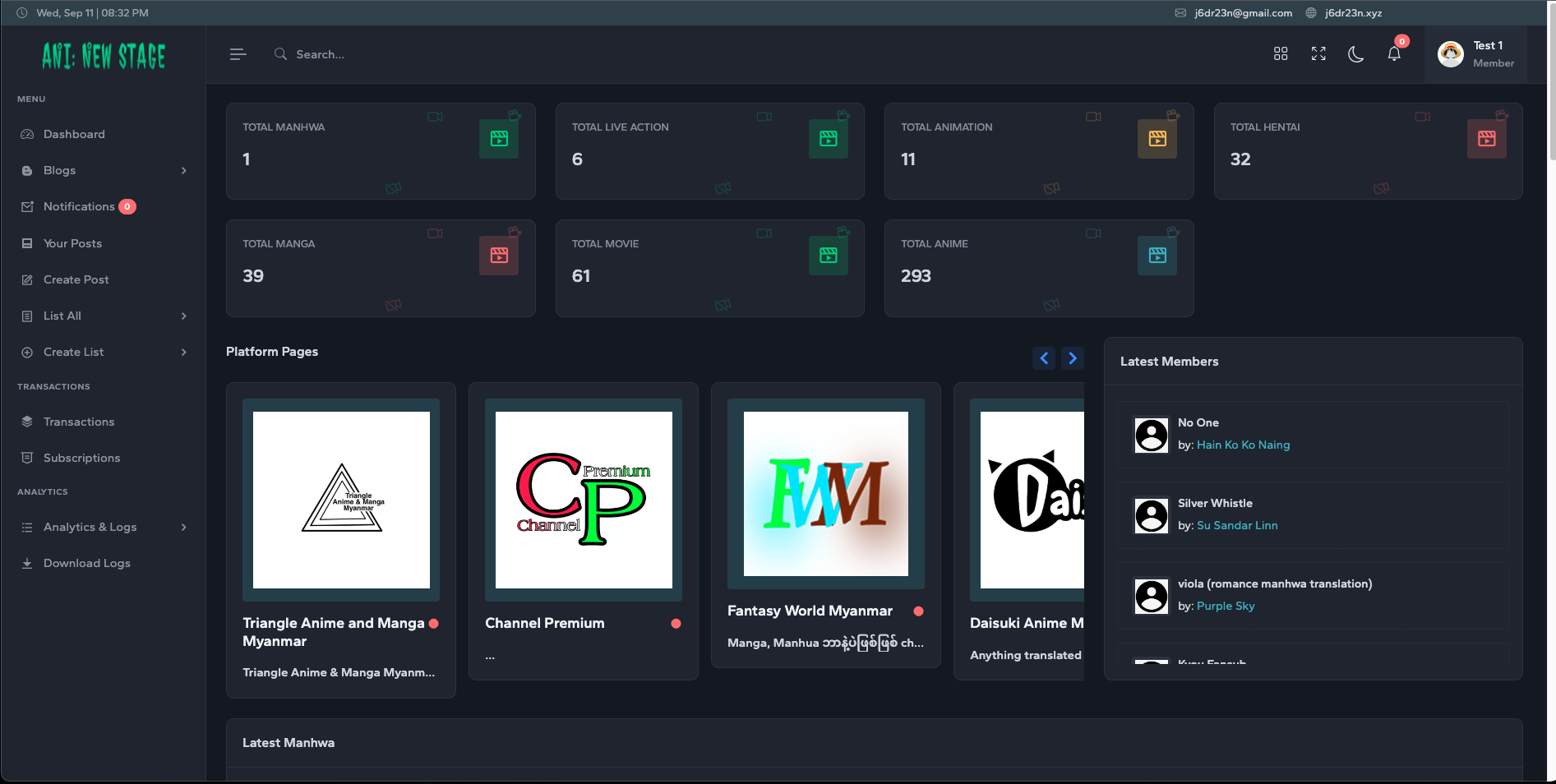This screenshot has width=1556, height=784.
Task: Open the apps grid icon in header
Action: pos(1281,53)
